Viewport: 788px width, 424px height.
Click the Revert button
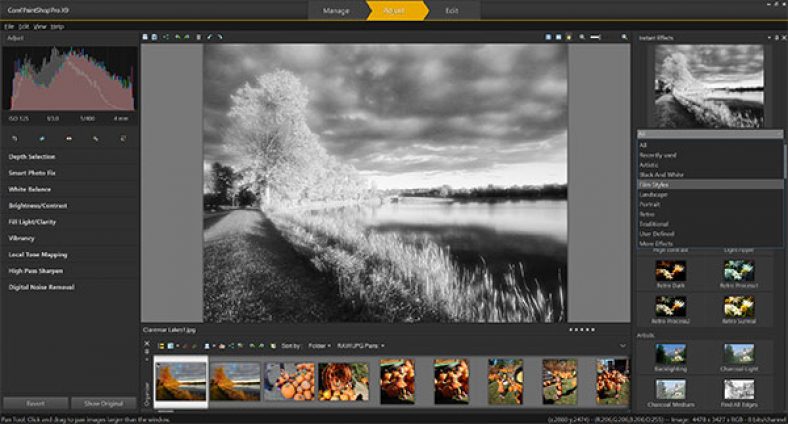coord(34,402)
